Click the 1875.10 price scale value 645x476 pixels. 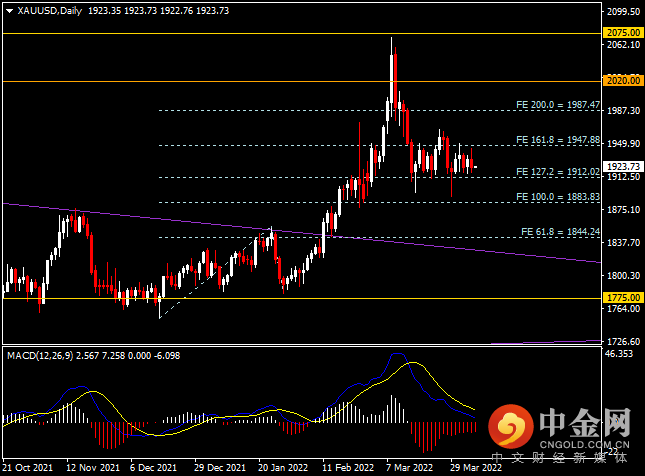(x=624, y=209)
